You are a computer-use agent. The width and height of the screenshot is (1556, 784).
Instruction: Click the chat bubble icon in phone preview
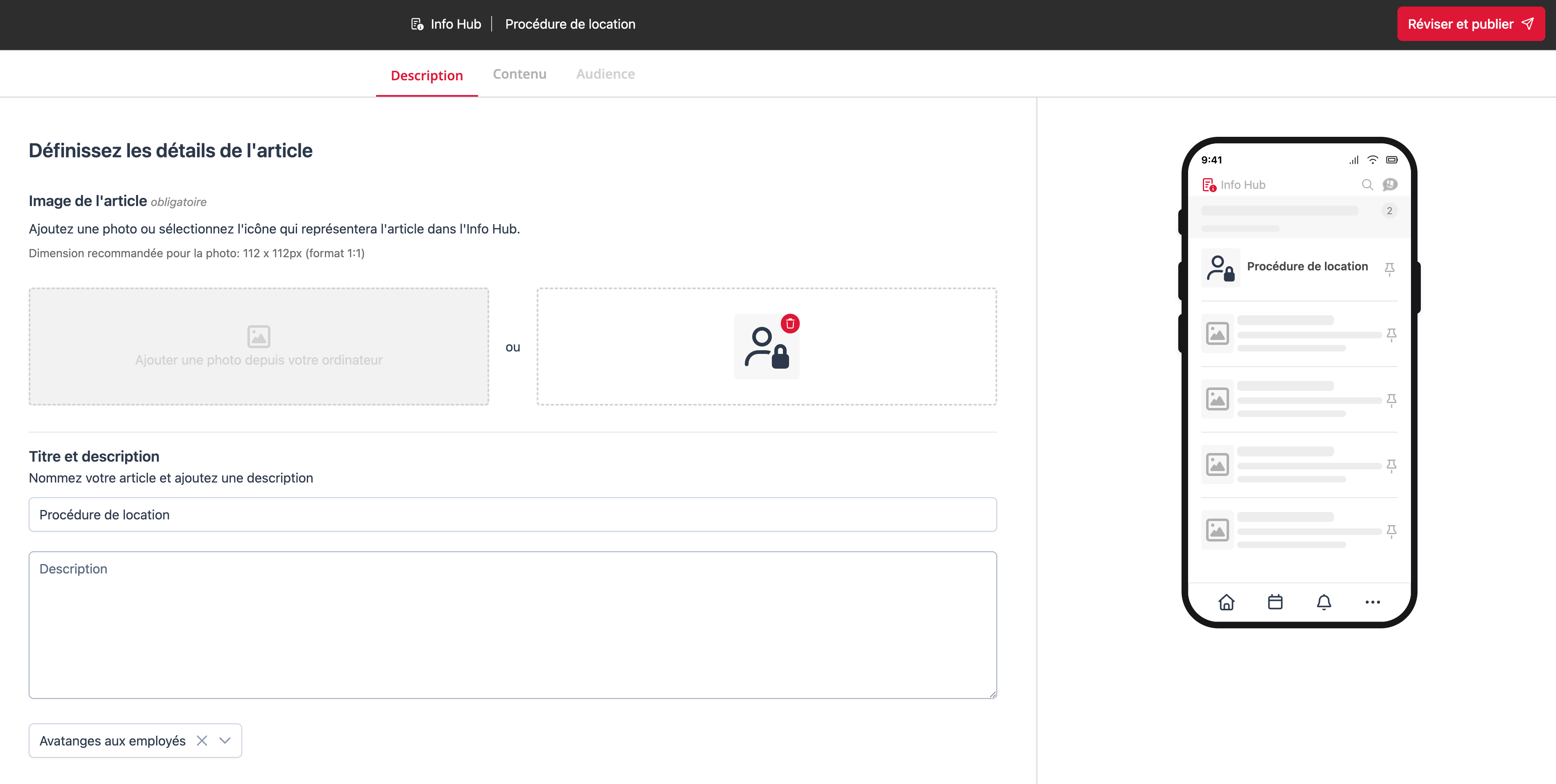(x=1390, y=185)
